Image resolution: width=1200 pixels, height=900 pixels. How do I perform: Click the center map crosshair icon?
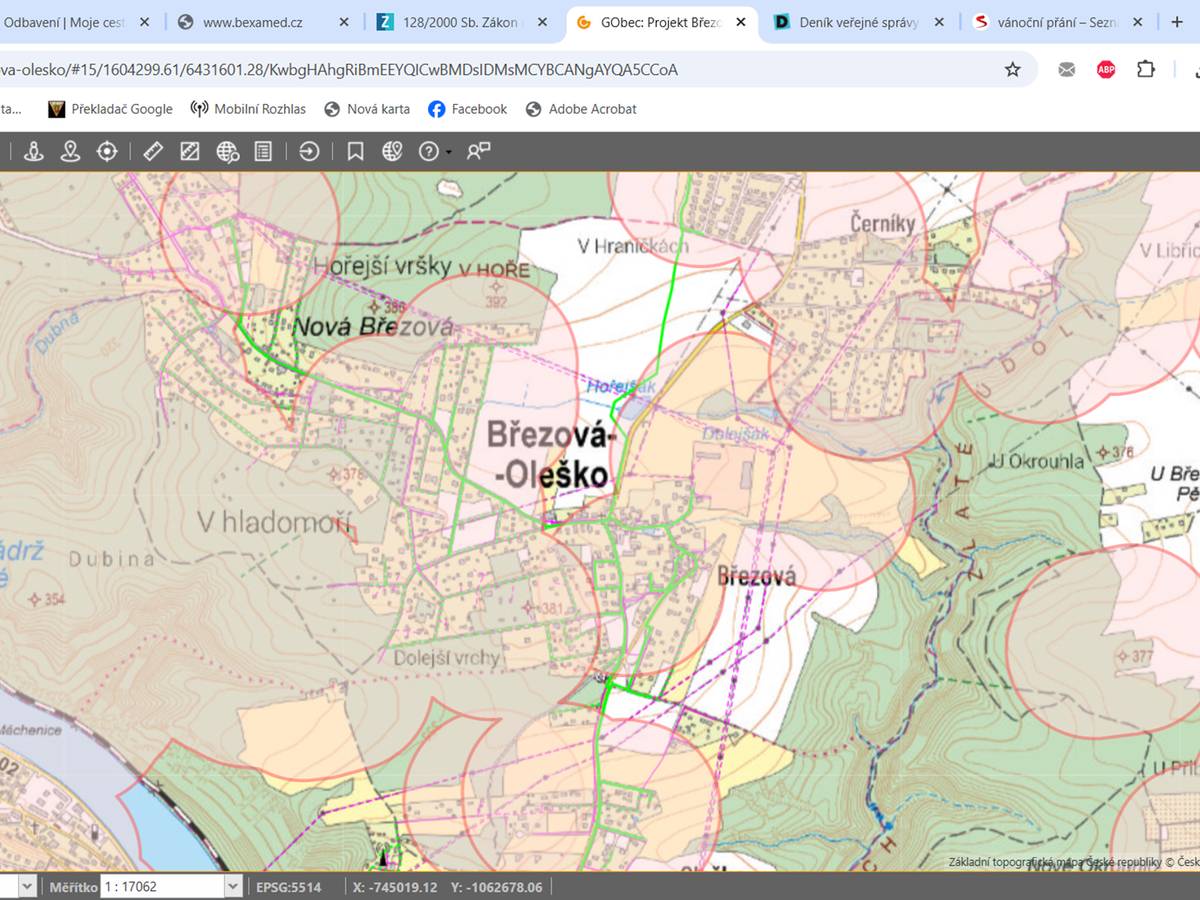tap(107, 152)
